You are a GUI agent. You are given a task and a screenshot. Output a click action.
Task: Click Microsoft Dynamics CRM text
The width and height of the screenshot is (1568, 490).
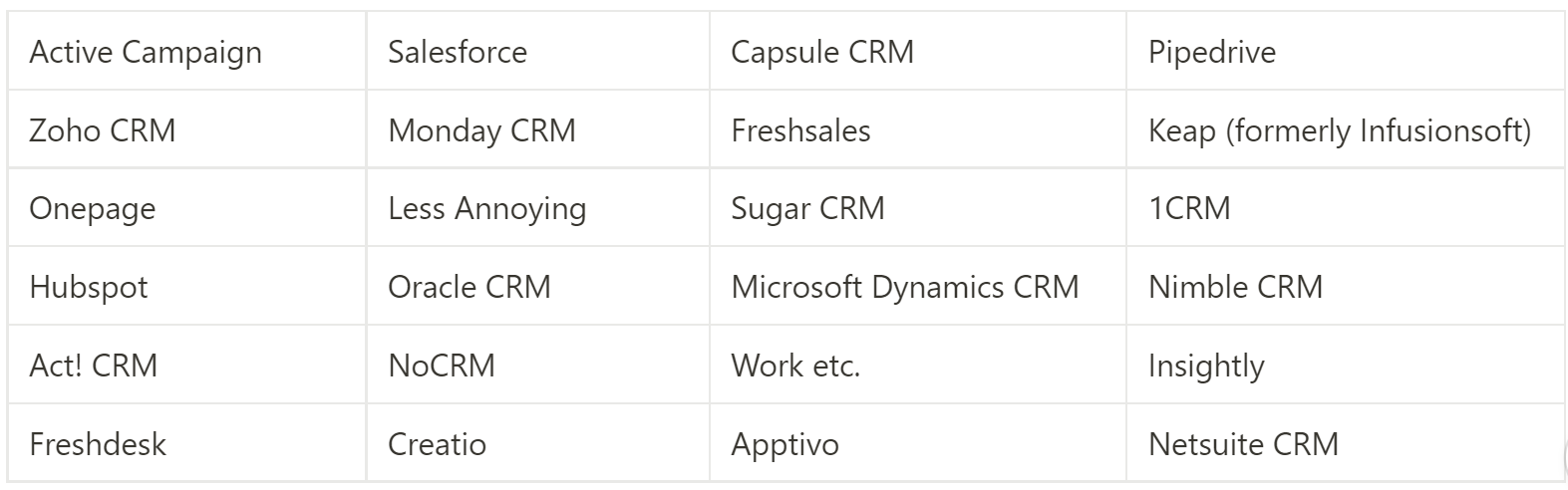[x=904, y=288]
